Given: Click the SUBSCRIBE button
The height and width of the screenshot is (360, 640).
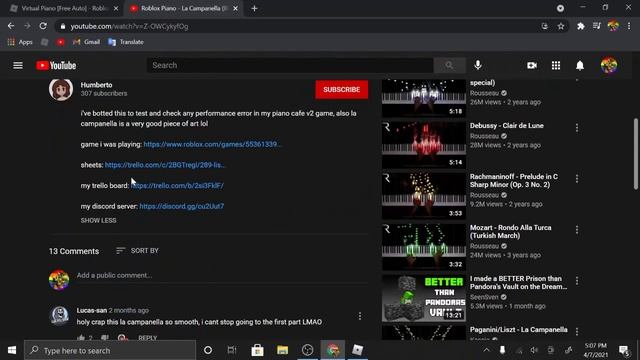Looking at the screenshot, I should [342, 89].
